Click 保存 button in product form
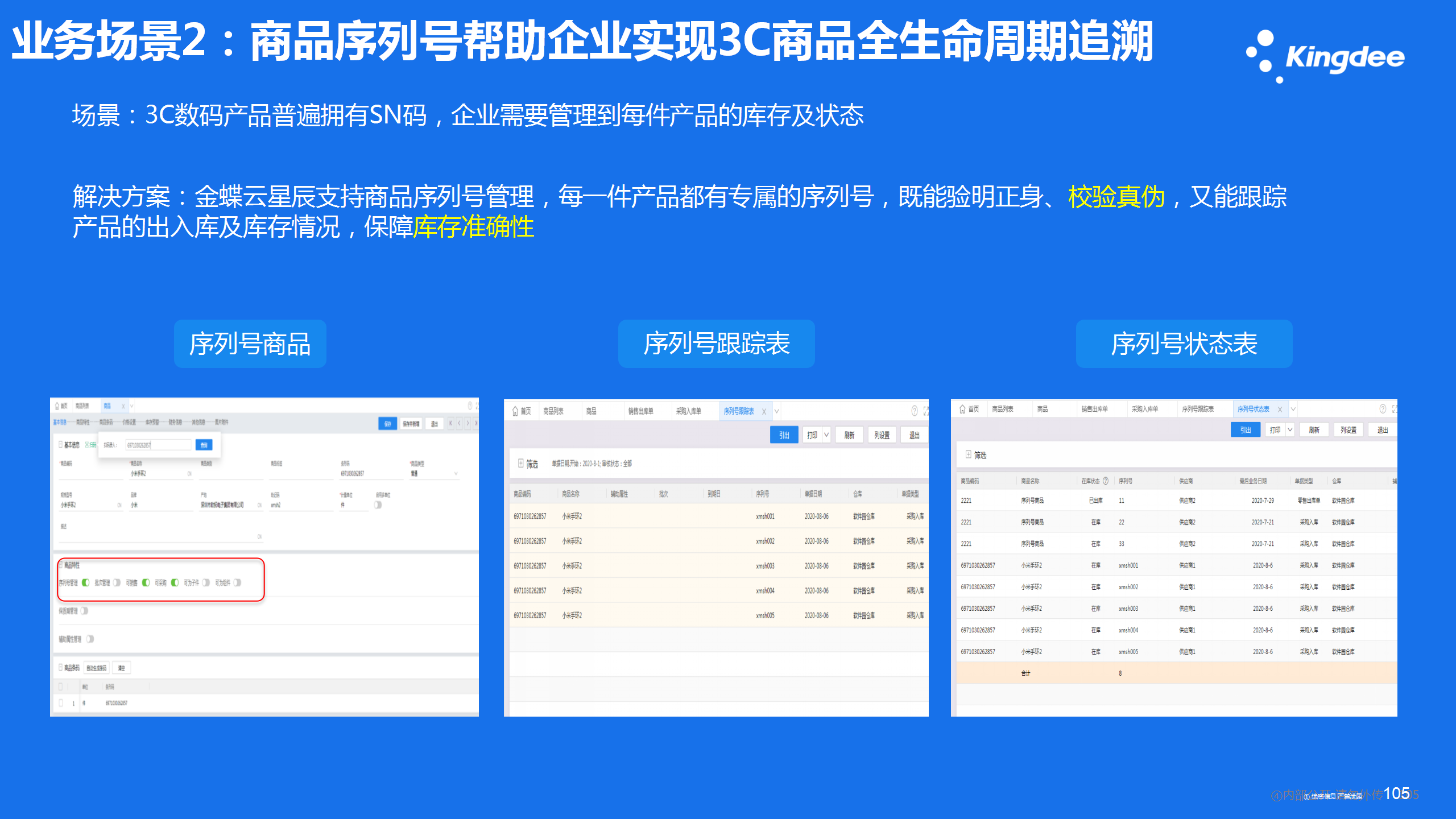This screenshot has width=1456, height=819. [x=387, y=424]
